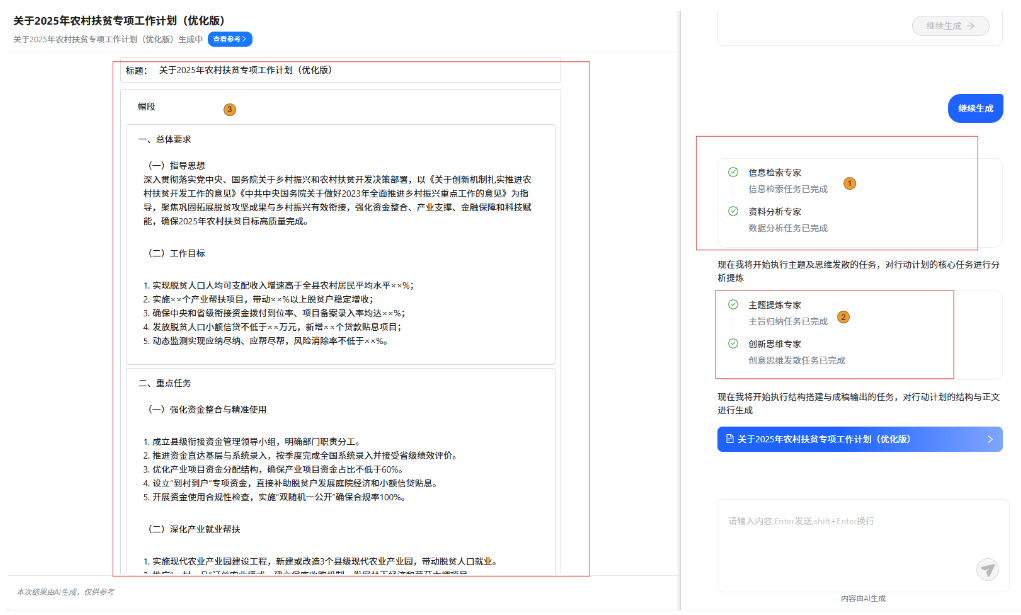Click document icon on blue work plan card
Viewport: 1021px width, 615px height.
tap(730, 439)
